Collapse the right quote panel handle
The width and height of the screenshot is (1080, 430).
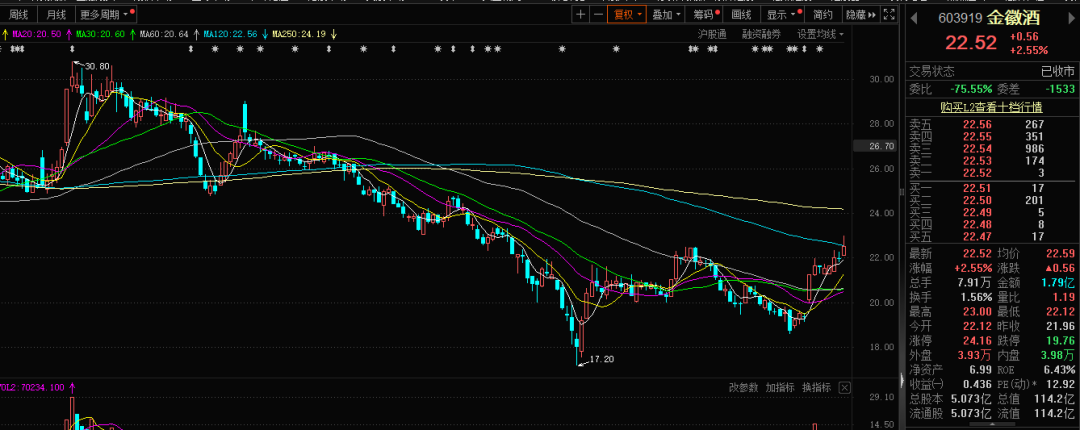(x=902, y=379)
